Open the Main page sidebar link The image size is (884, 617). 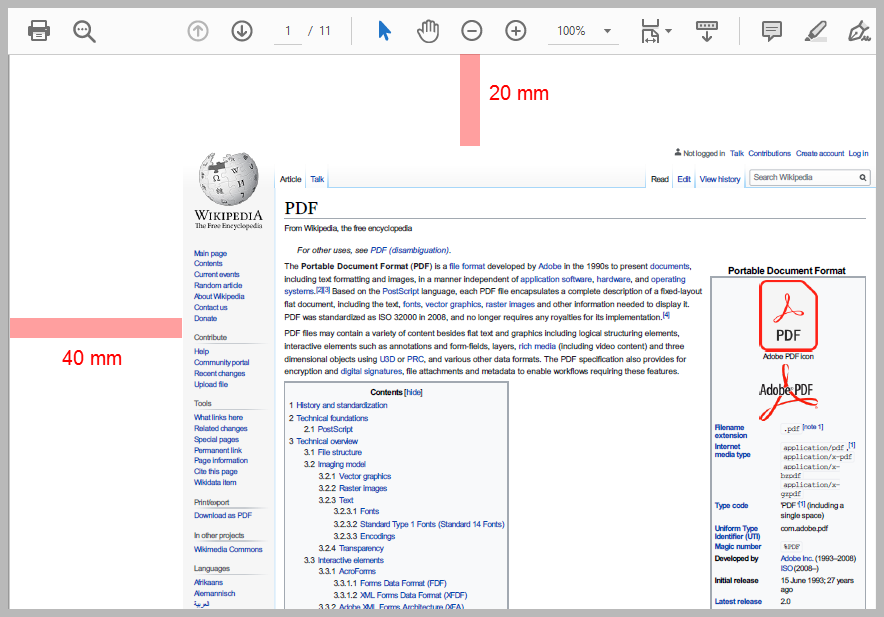click(x=210, y=254)
